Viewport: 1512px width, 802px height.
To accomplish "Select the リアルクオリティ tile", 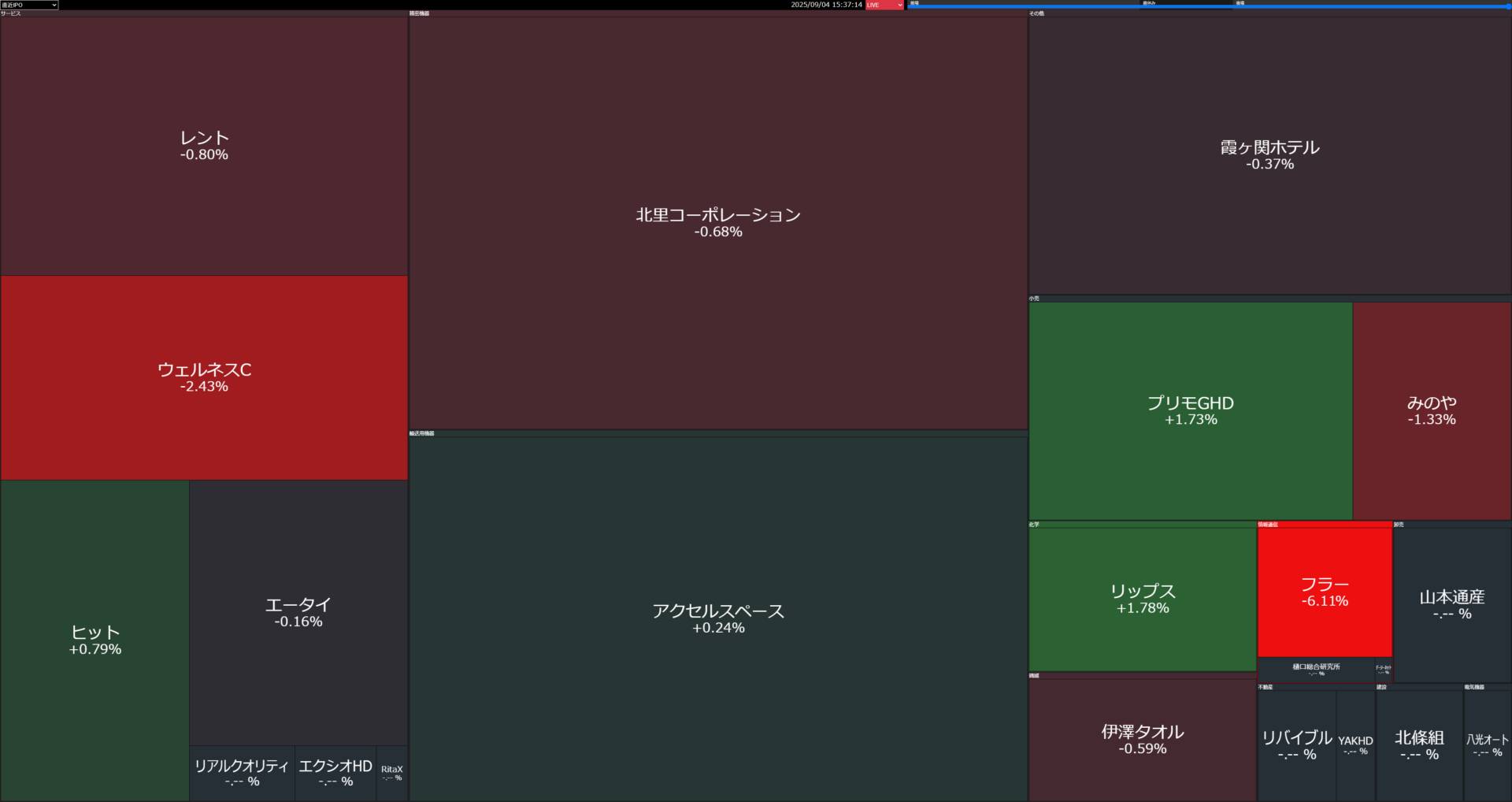I will click(x=242, y=773).
